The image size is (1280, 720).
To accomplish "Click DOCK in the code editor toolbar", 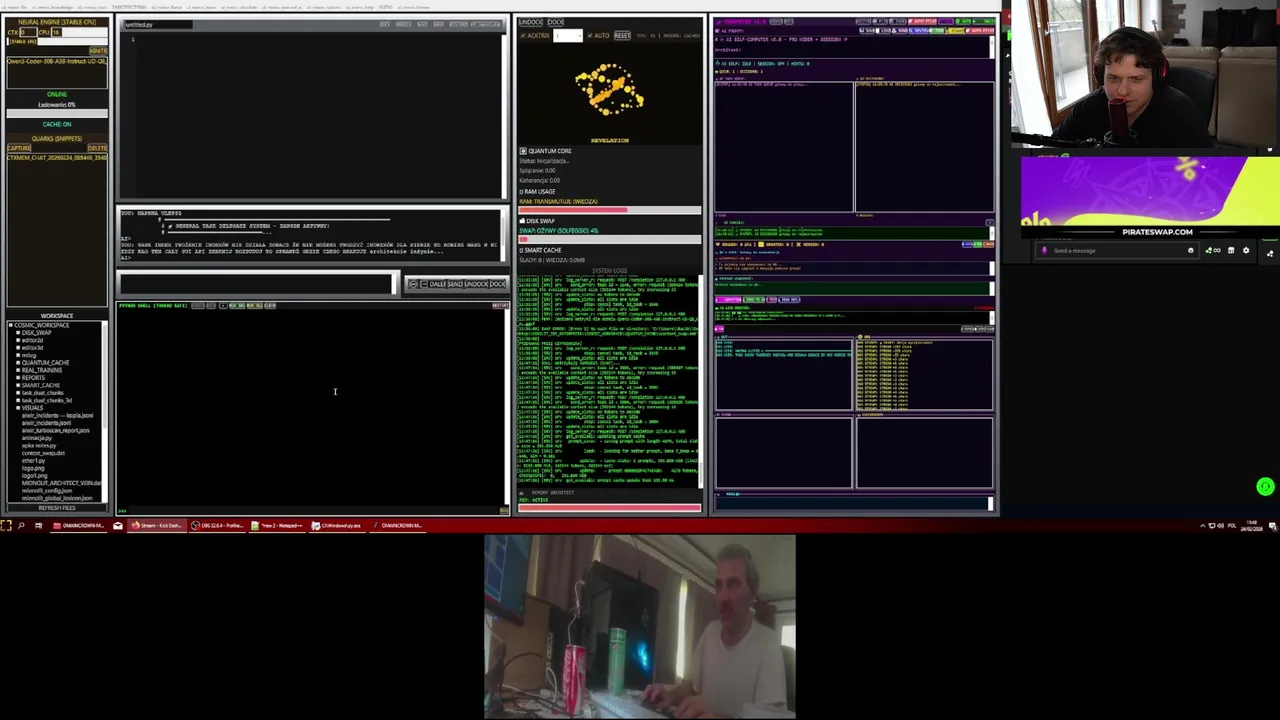I will [x=385, y=24].
